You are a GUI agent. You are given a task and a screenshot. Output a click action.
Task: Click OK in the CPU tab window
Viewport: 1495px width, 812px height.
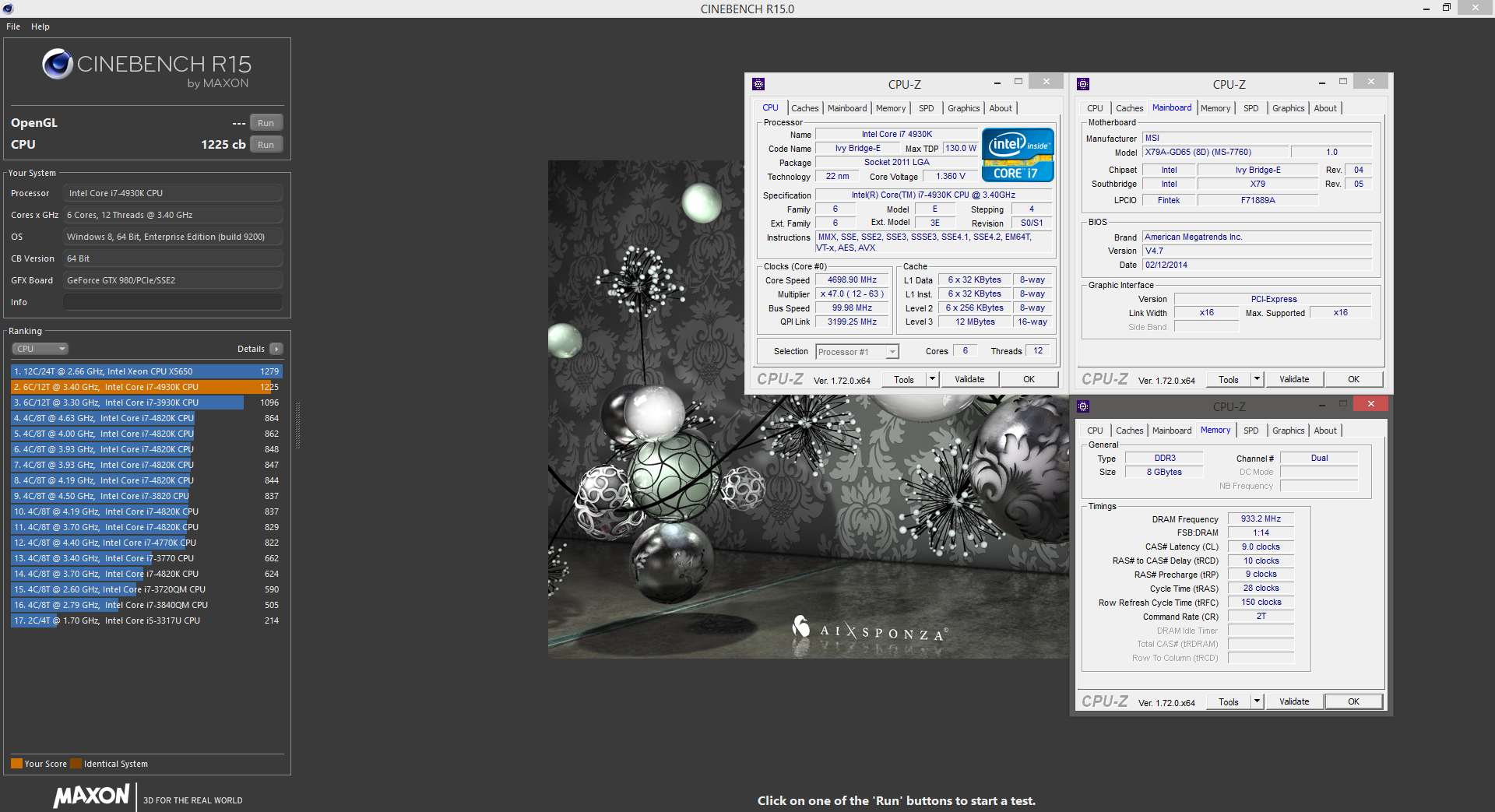coord(1029,379)
